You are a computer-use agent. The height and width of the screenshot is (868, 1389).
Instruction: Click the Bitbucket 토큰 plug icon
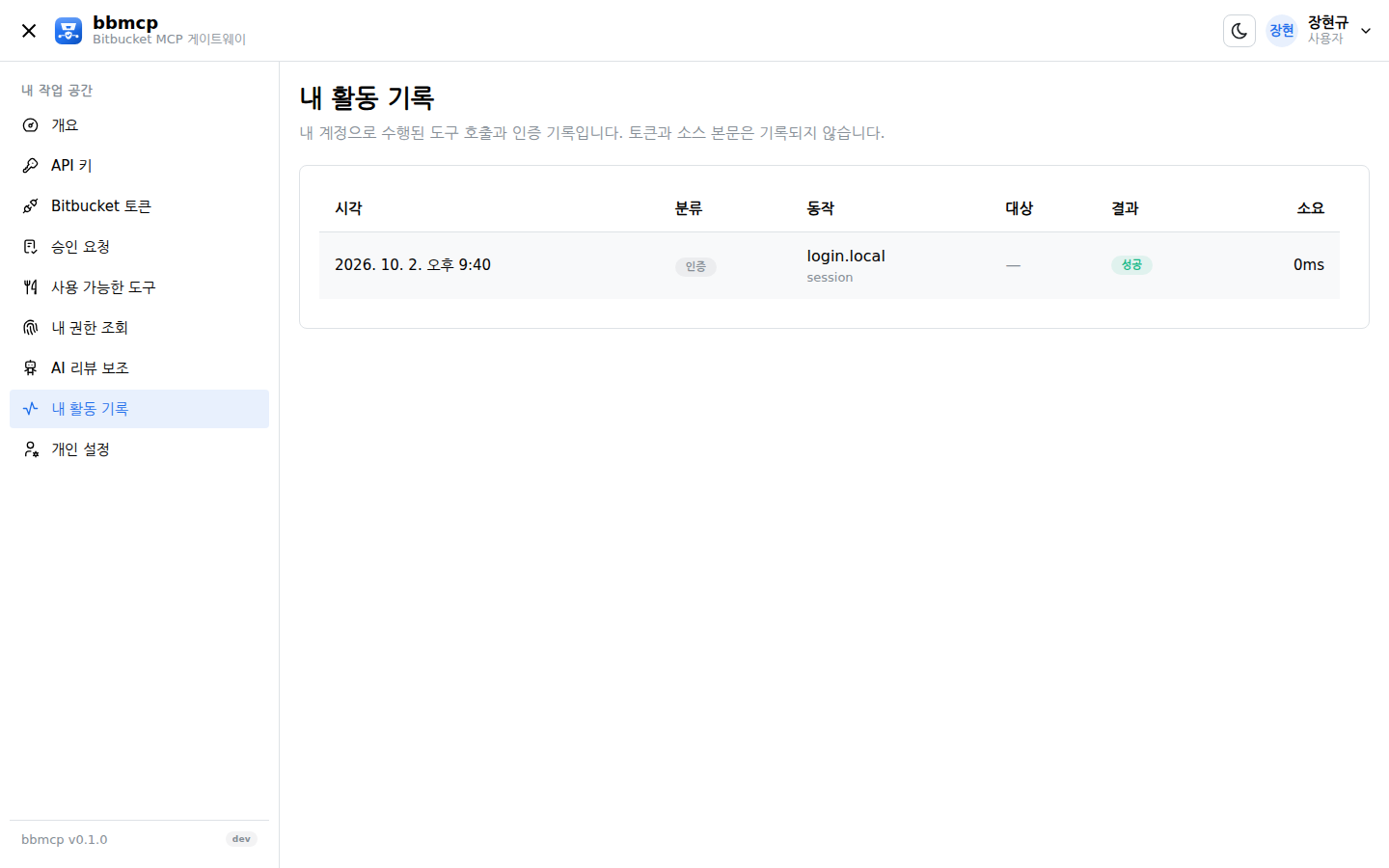click(31, 206)
